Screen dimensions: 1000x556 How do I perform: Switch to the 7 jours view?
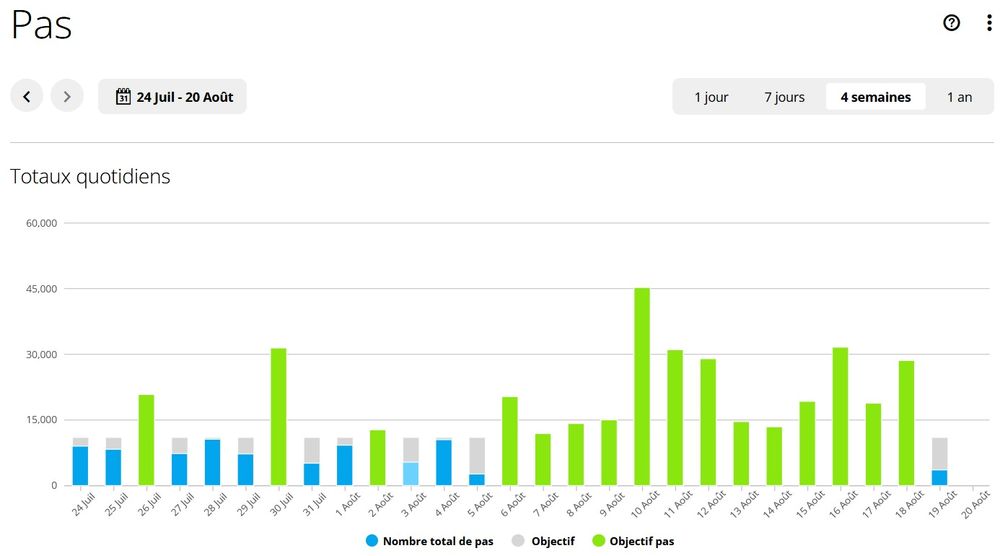click(784, 97)
